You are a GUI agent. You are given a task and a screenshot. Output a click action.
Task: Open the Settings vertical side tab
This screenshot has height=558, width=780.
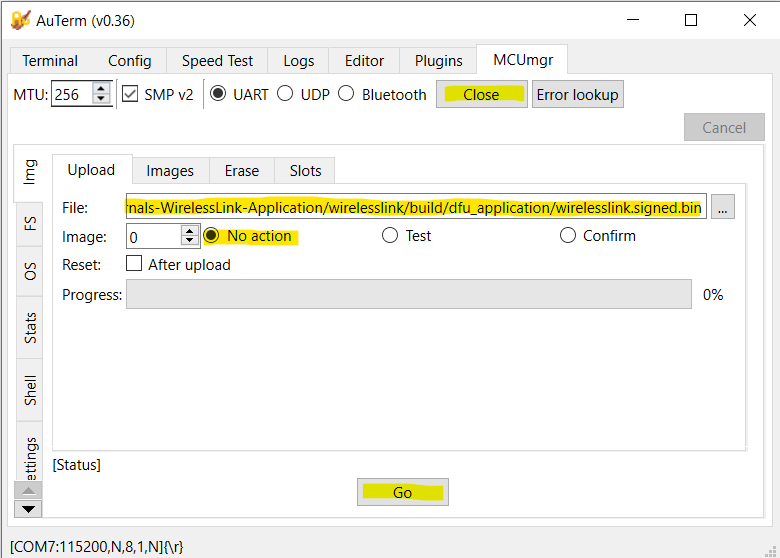[30, 452]
